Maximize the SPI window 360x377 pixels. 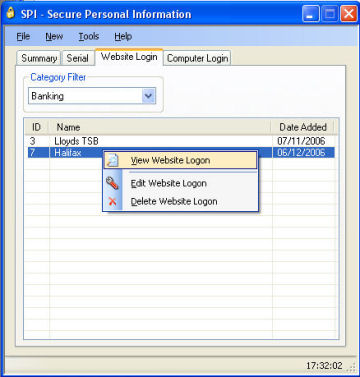click(330, 14)
